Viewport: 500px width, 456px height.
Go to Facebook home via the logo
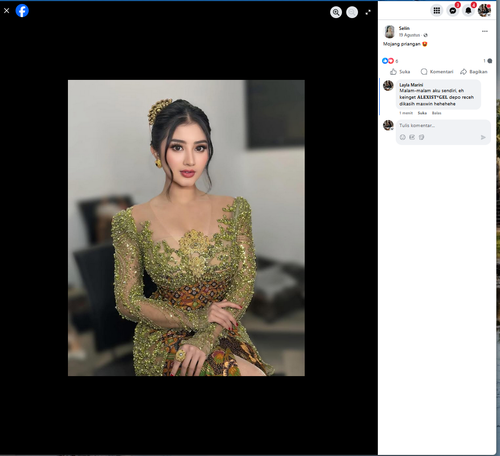click(22, 11)
